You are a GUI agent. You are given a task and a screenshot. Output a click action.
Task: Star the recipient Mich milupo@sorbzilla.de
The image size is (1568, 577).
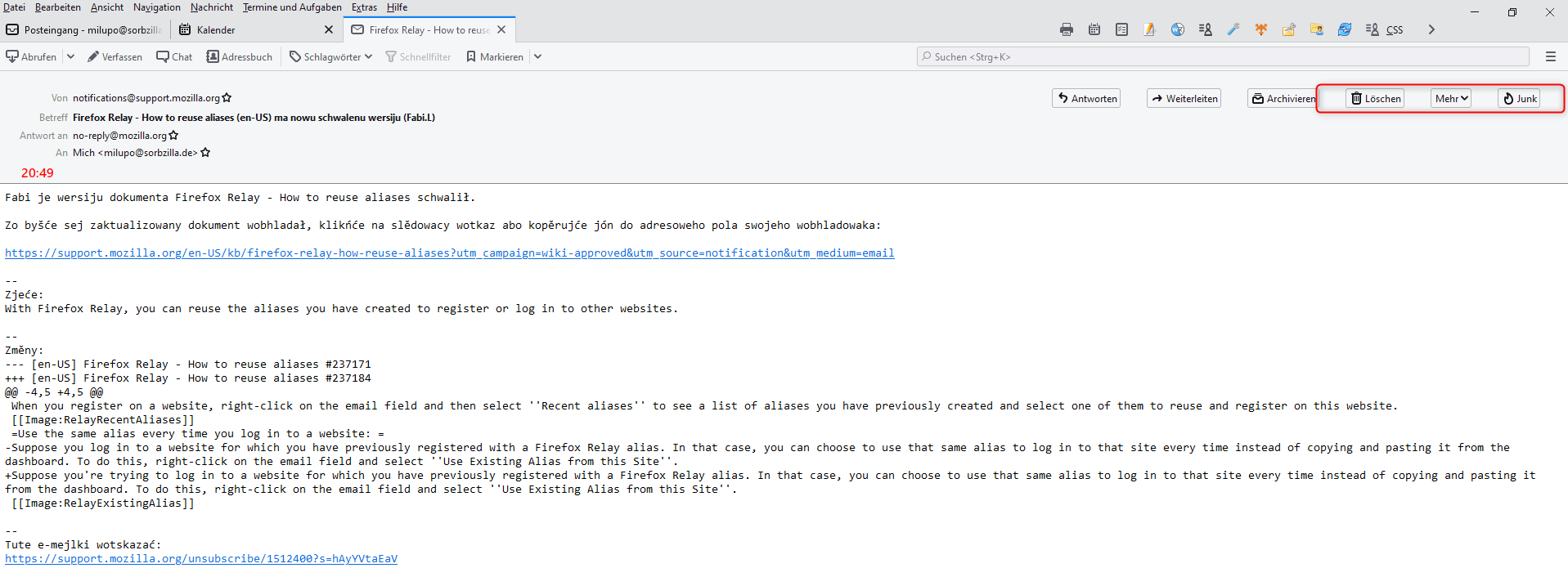(205, 153)
